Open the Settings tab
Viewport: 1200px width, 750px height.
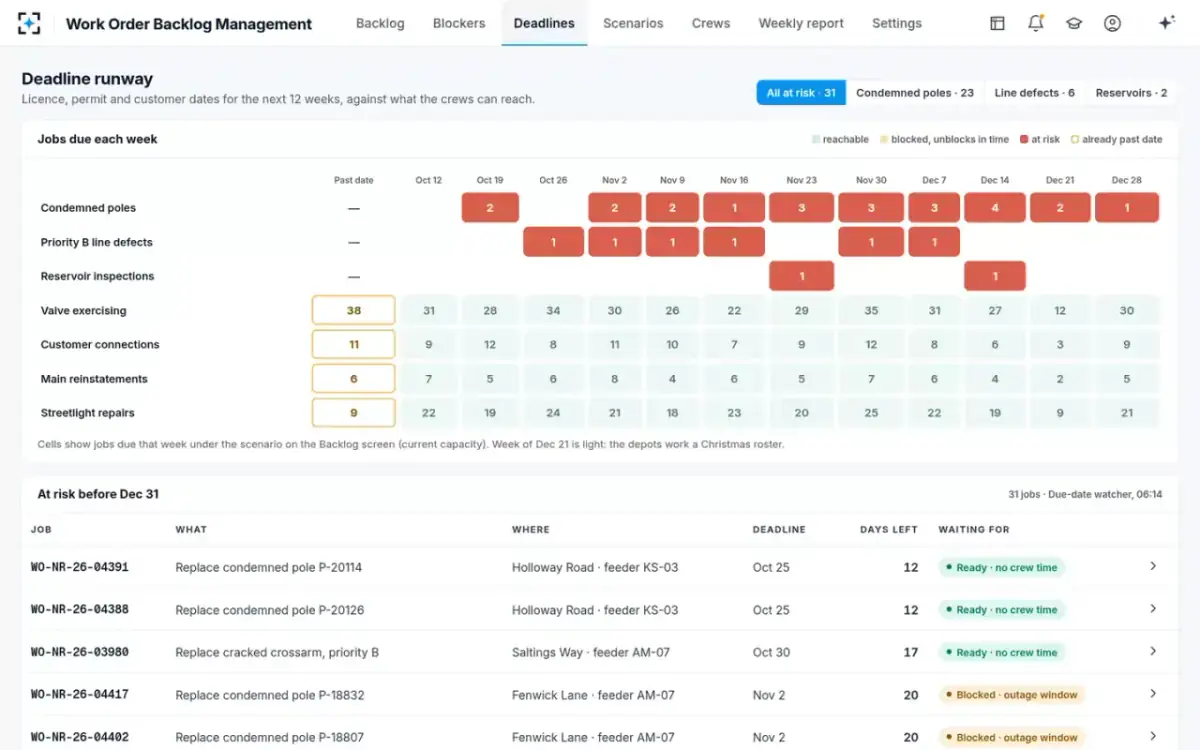pyautogui.click(x=897, y=23)
